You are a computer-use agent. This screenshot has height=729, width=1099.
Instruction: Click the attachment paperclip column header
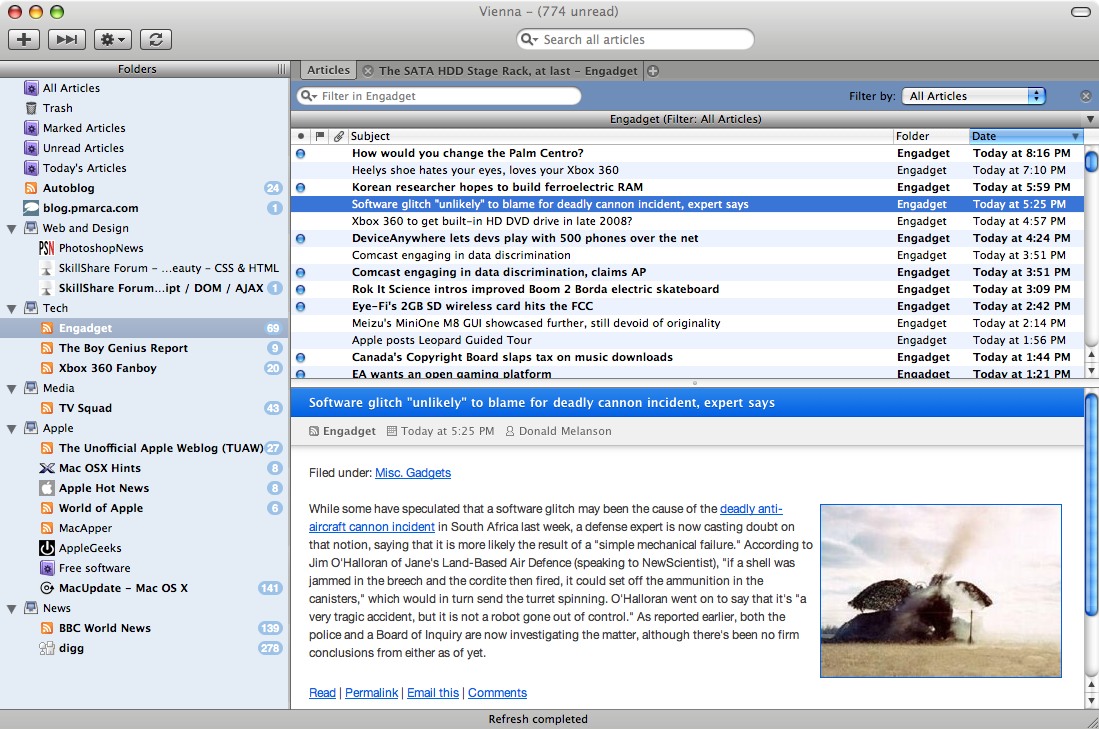pos(339,136)
